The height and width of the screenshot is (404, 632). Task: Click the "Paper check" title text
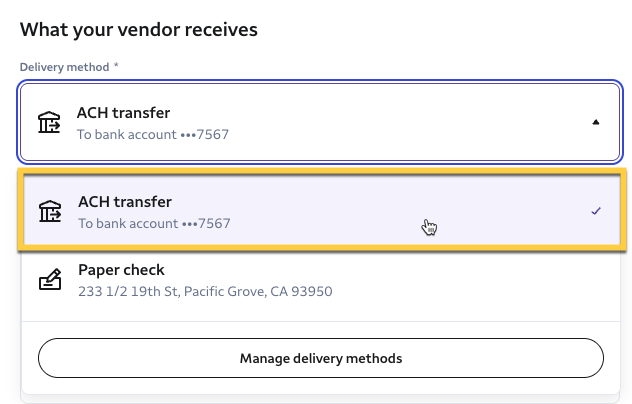121,270
